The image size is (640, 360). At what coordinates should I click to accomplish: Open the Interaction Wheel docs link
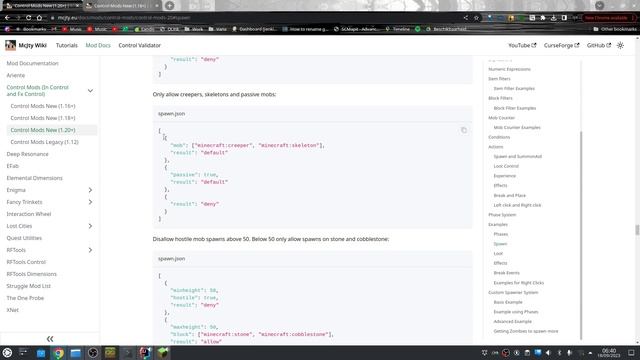(x=29, y=214)
